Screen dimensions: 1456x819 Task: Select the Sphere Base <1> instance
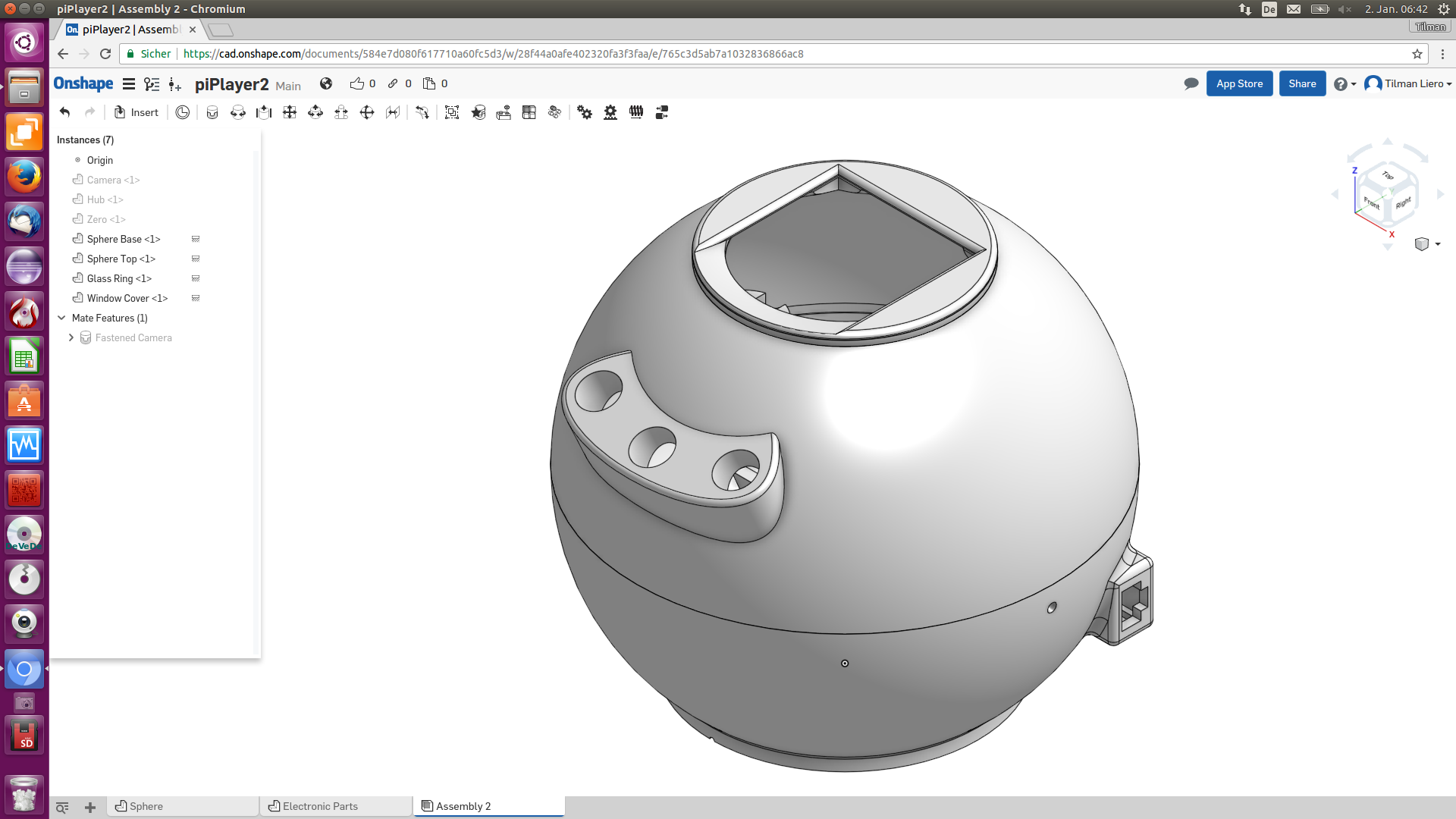point(124,239)
